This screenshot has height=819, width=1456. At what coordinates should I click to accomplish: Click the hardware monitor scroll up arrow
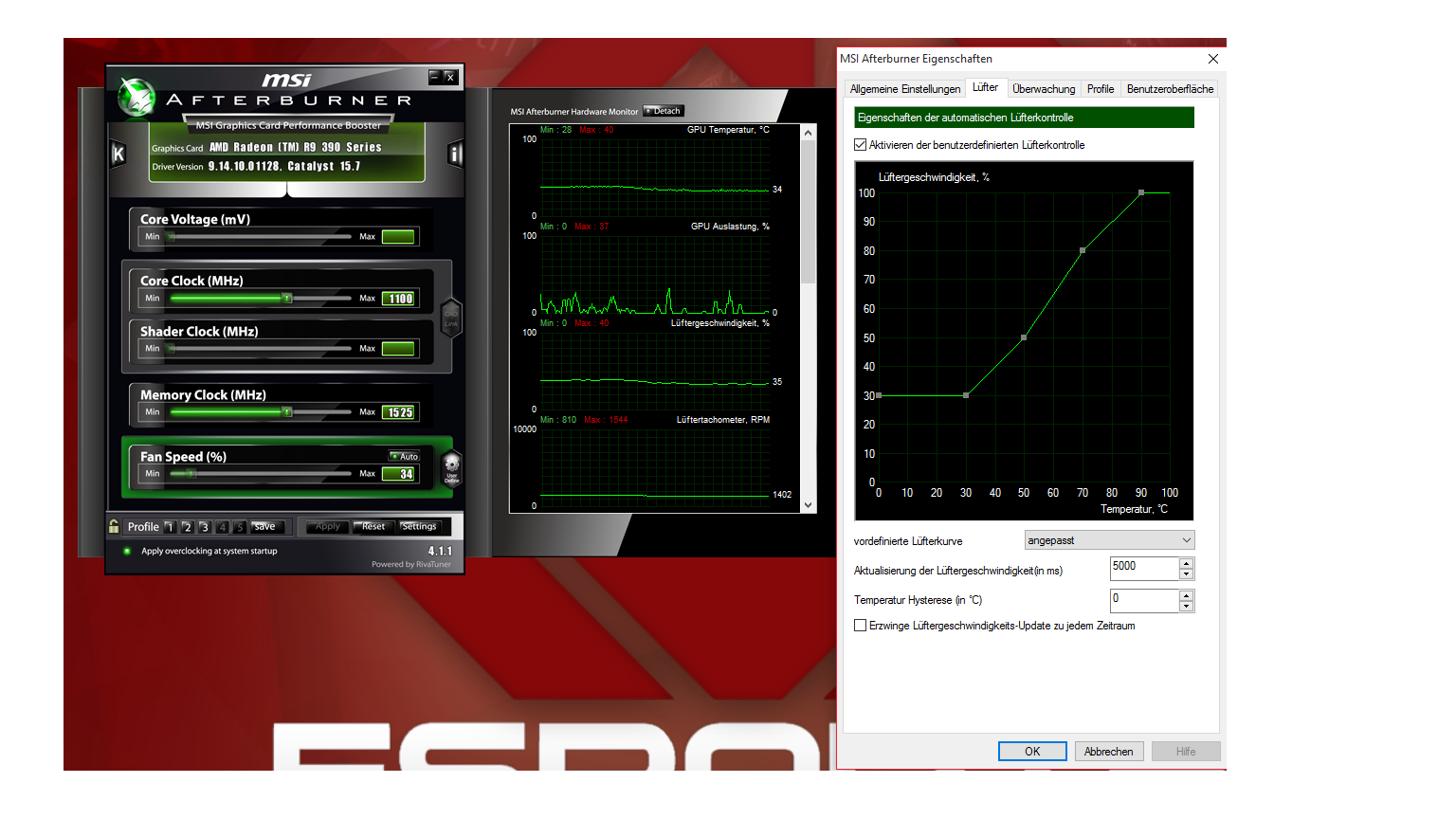[809, 132]
